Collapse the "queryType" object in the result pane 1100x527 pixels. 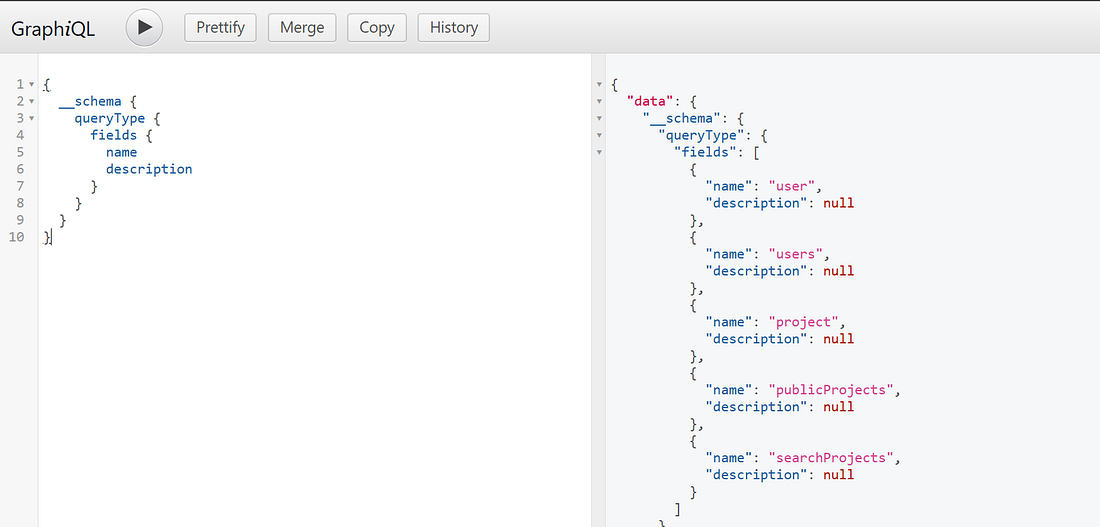tap(598, 135)
